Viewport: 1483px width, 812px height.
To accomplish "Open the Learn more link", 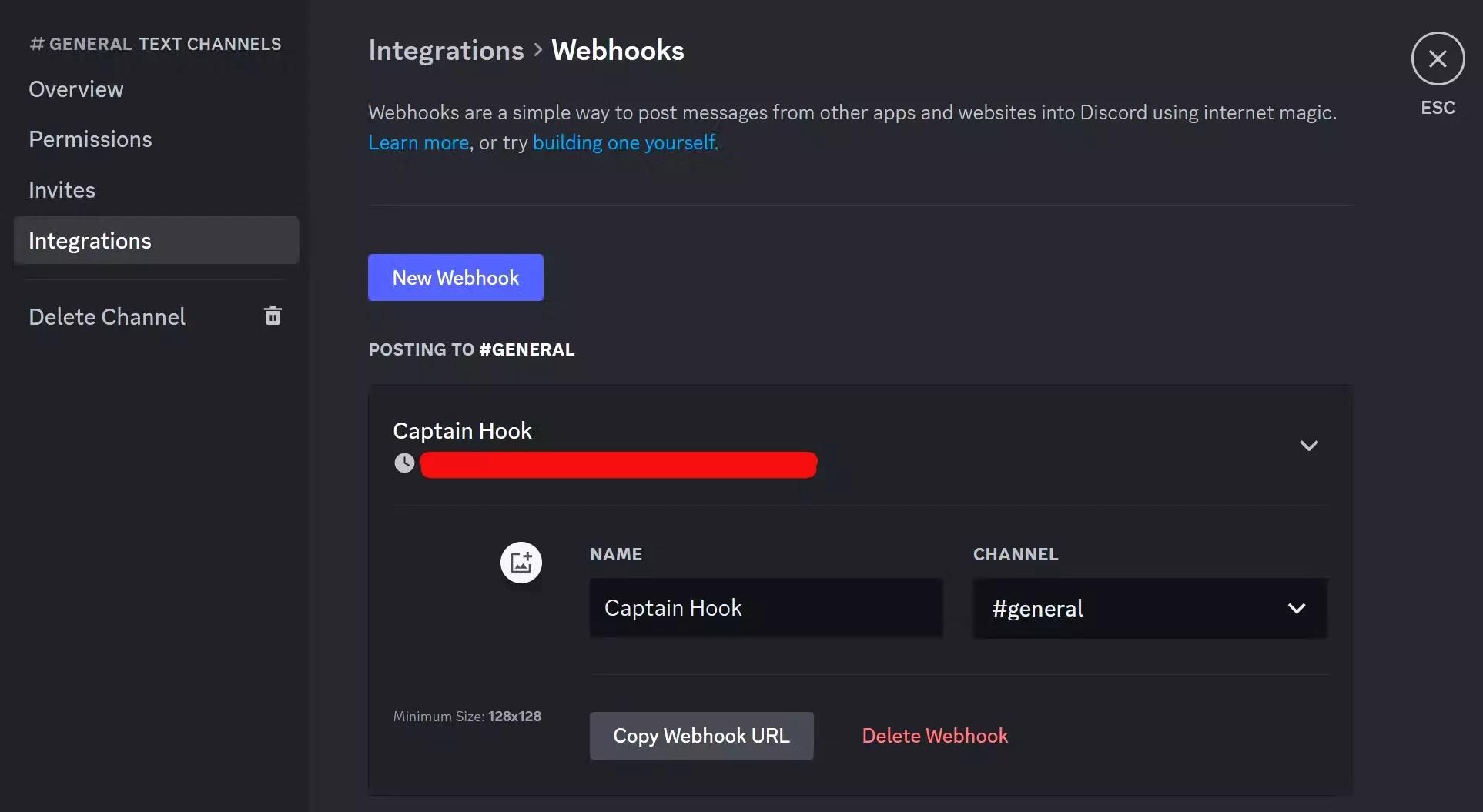I will 417,142.
